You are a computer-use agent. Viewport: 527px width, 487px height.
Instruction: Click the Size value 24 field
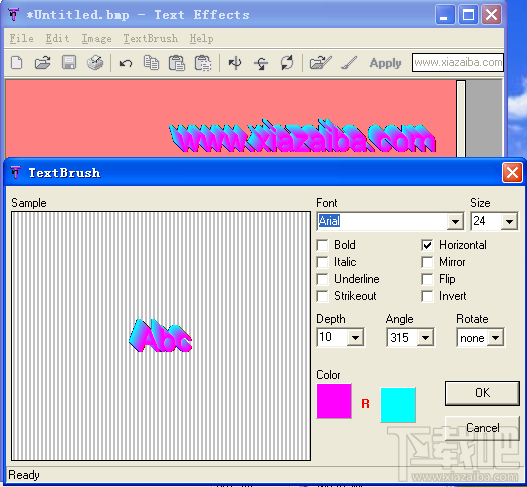pyautogui.click(x=486, y=221)
